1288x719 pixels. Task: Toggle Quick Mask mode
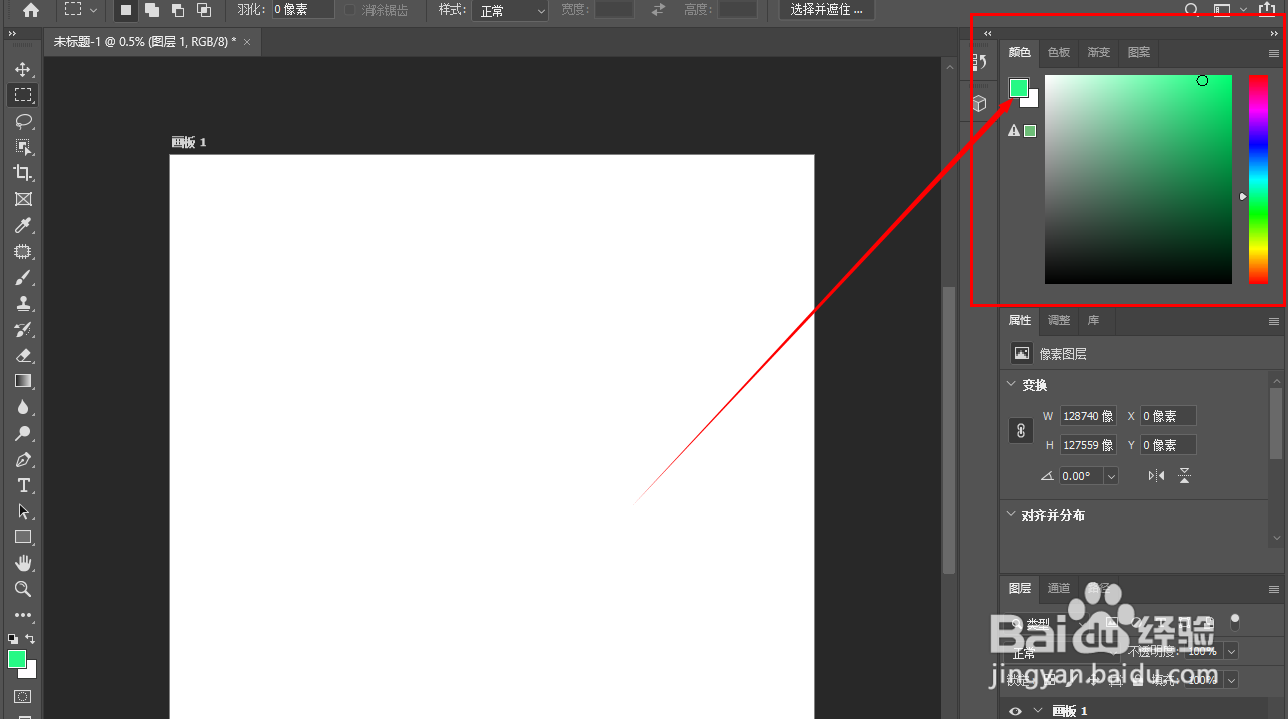pyautogui.click(x=23, y=696)
